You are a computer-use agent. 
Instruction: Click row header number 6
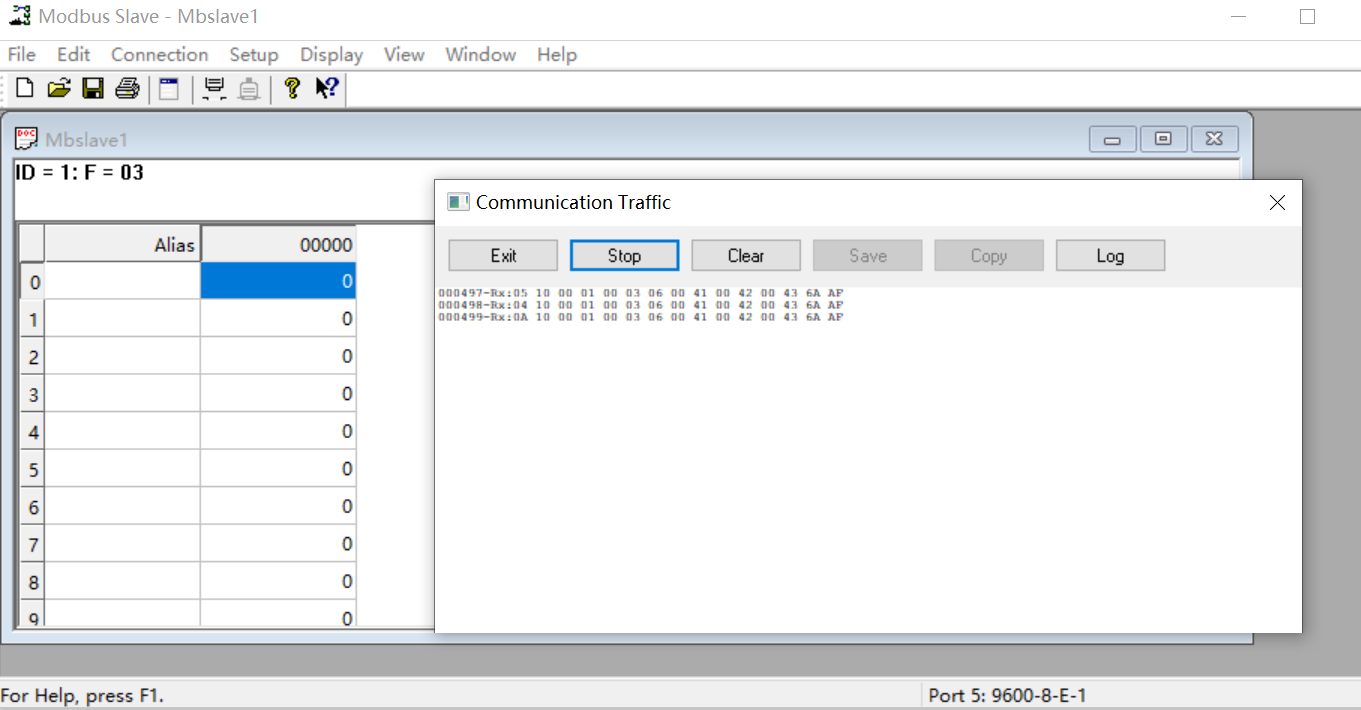pyautogui.click(x=33, y=506)
